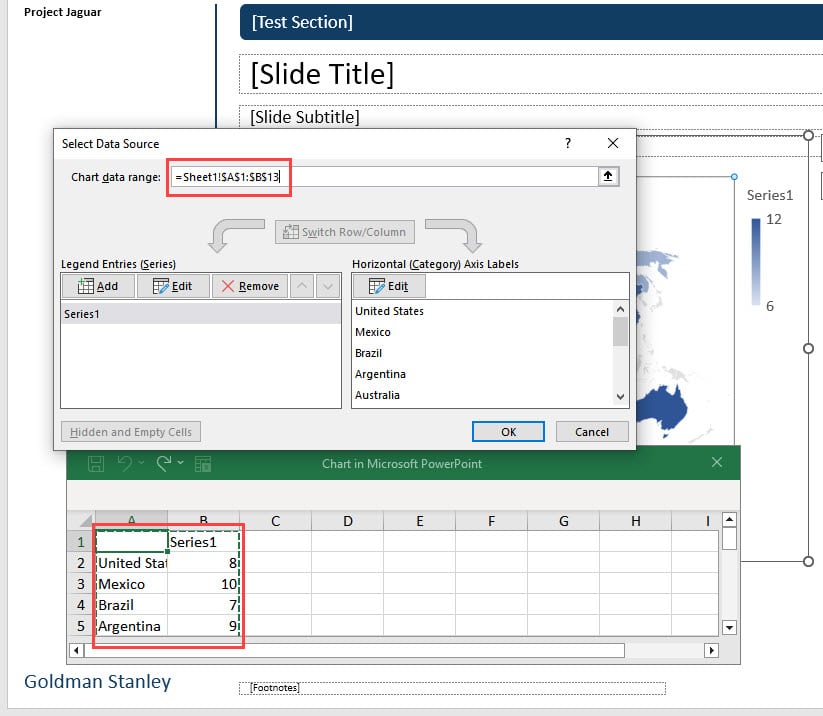Select cell C3 in the embedded spreadsheet

point(276,583)
